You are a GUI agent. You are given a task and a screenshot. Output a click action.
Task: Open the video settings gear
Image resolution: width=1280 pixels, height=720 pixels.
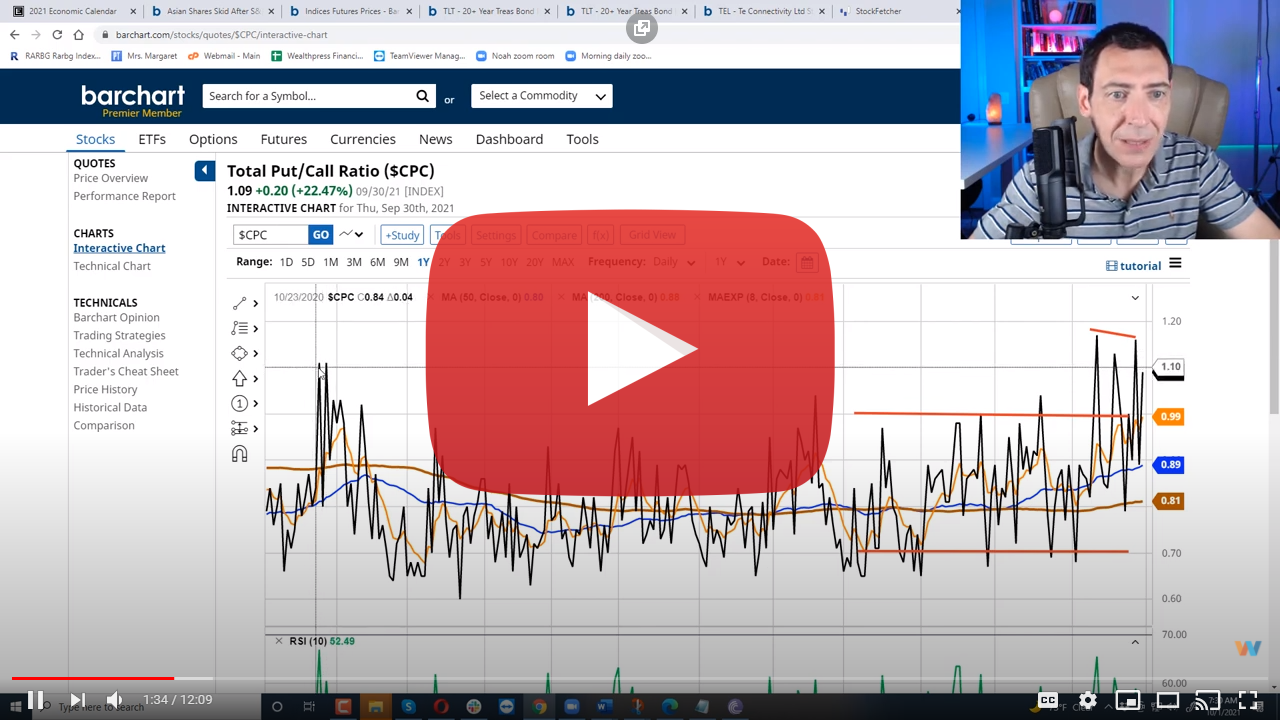(1088, 700)
